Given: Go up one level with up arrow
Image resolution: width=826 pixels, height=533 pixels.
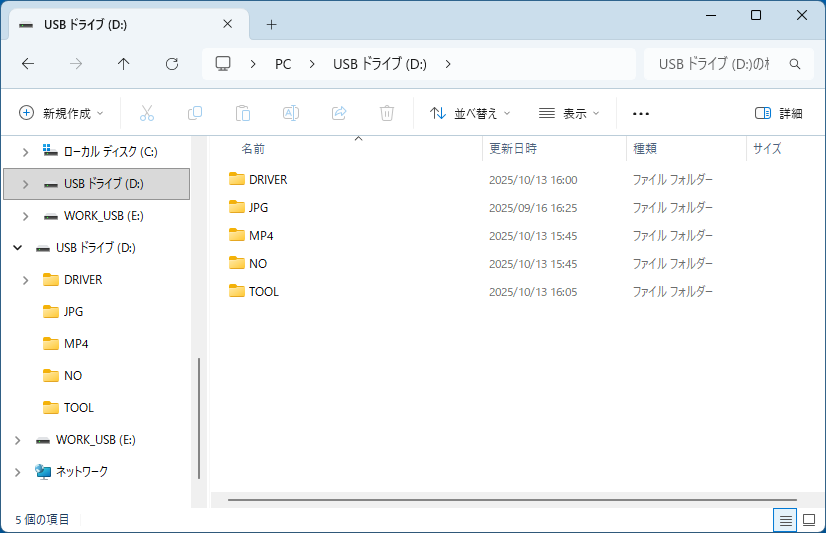Looking at the screenshot, I should click(123, 64).
